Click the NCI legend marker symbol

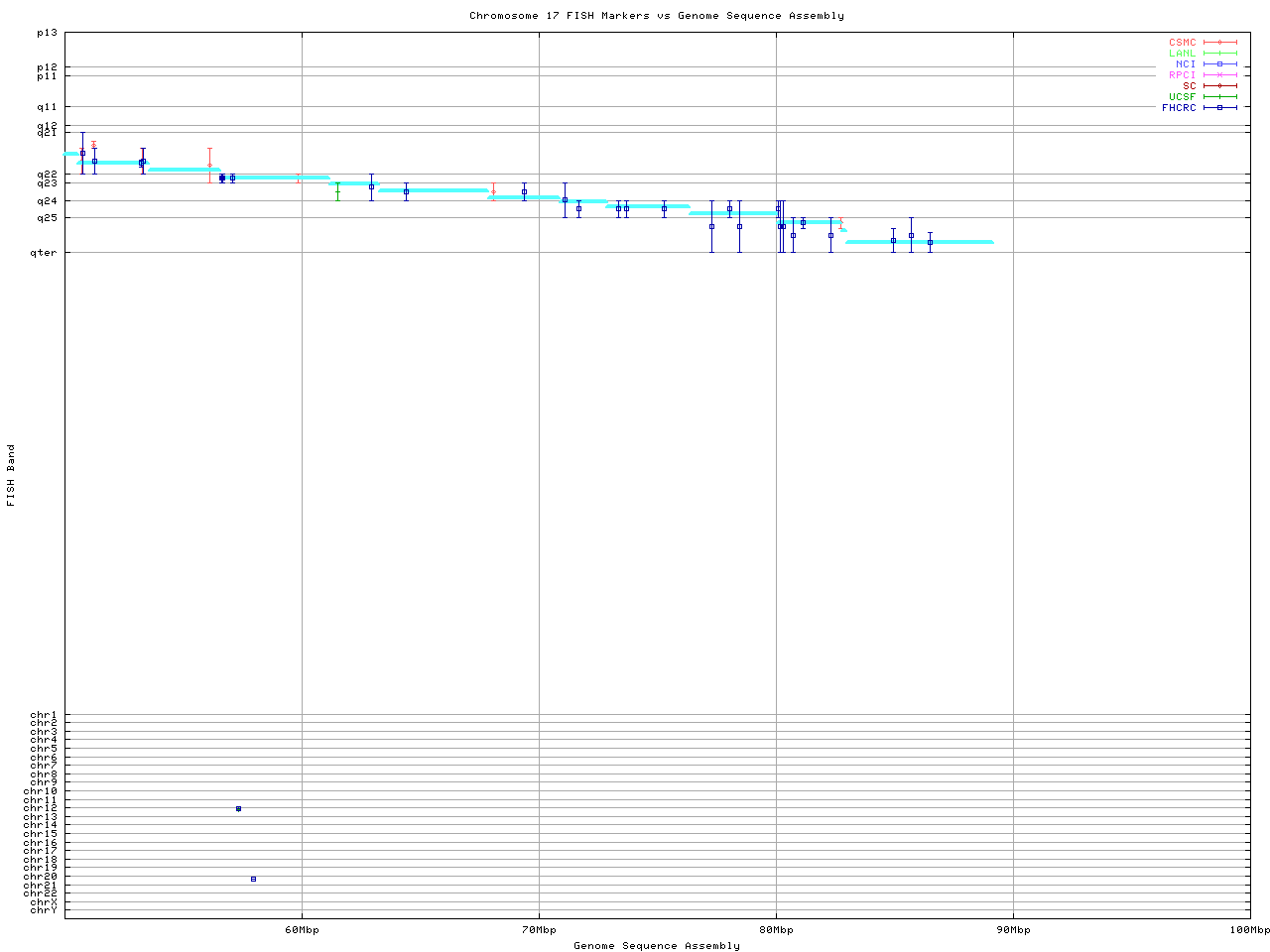(x=1219, y=63)
